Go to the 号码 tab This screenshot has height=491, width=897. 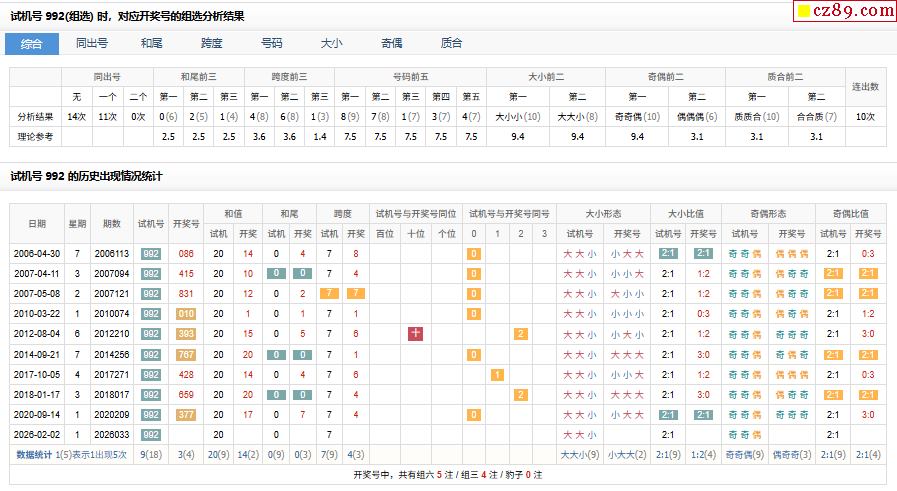[272, 44]
